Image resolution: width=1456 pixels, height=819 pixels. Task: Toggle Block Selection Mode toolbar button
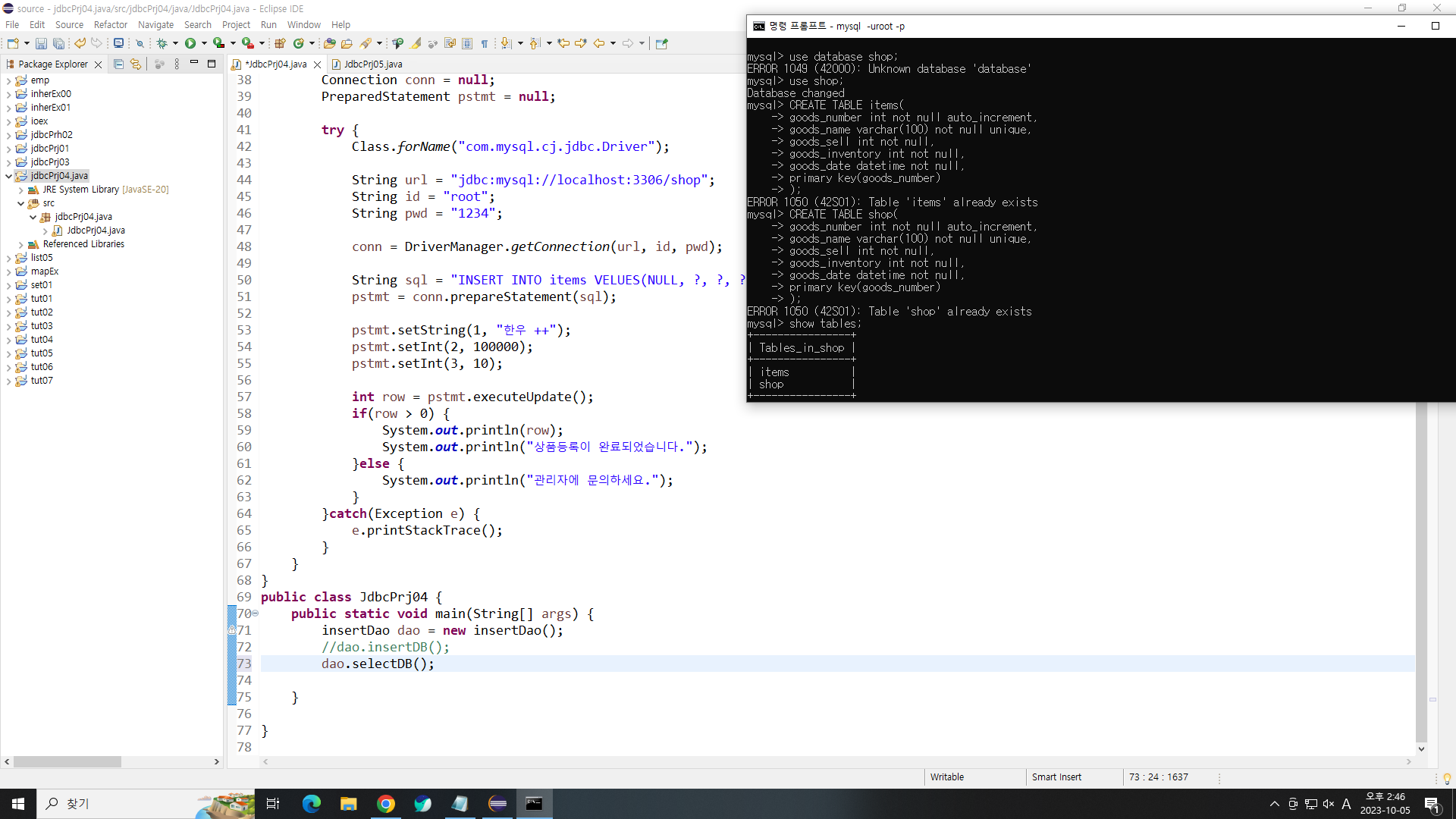pos(467,43)
